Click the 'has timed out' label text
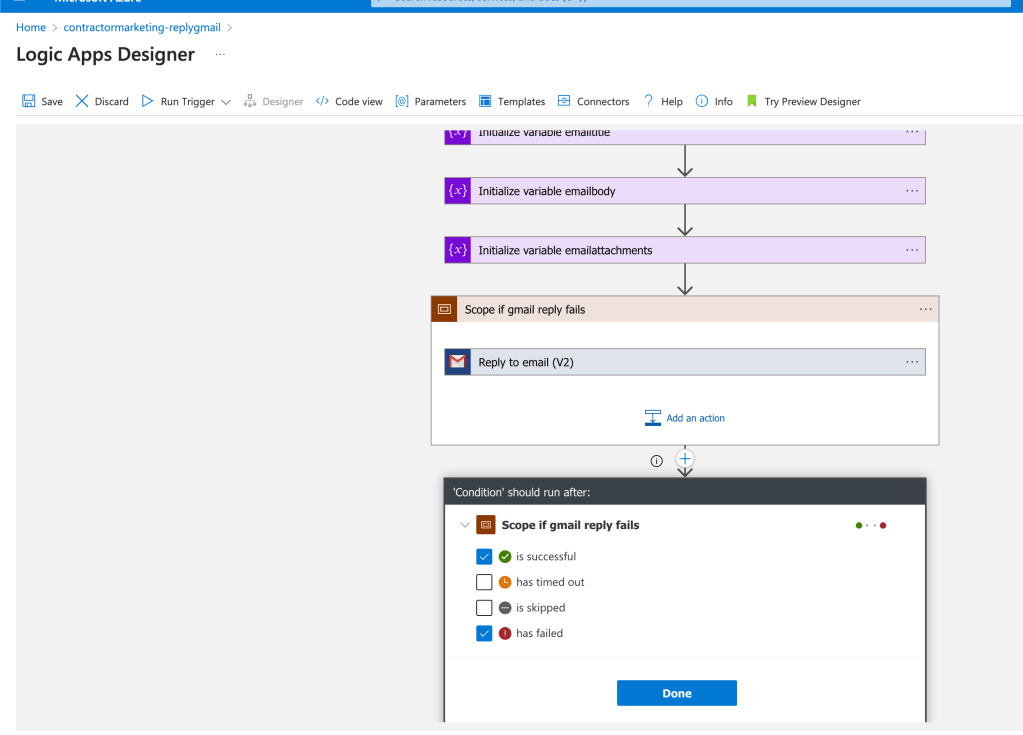1023x735 pixels. [x=550, y=582]
